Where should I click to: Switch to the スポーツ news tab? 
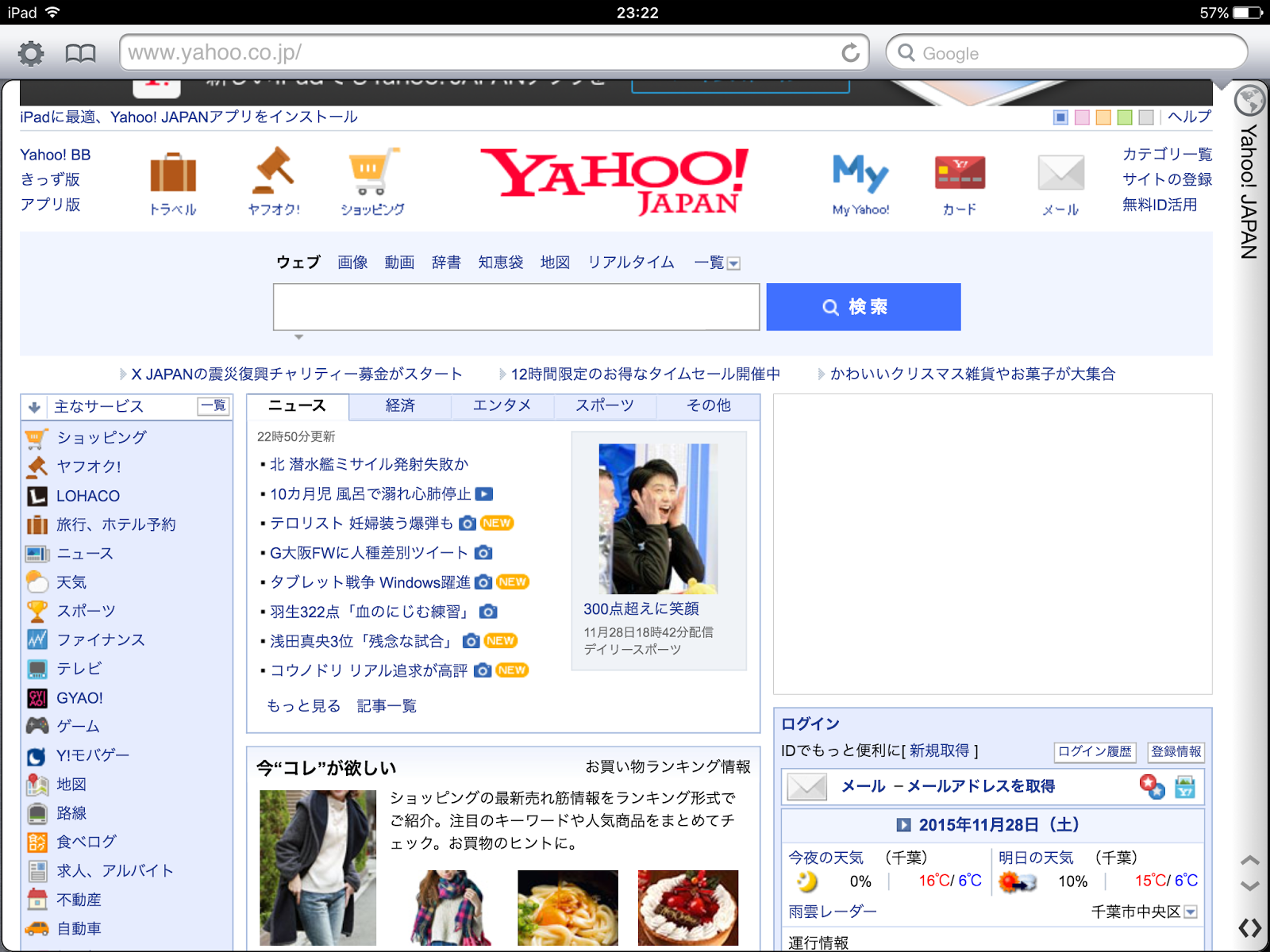[x=605, y=406]
